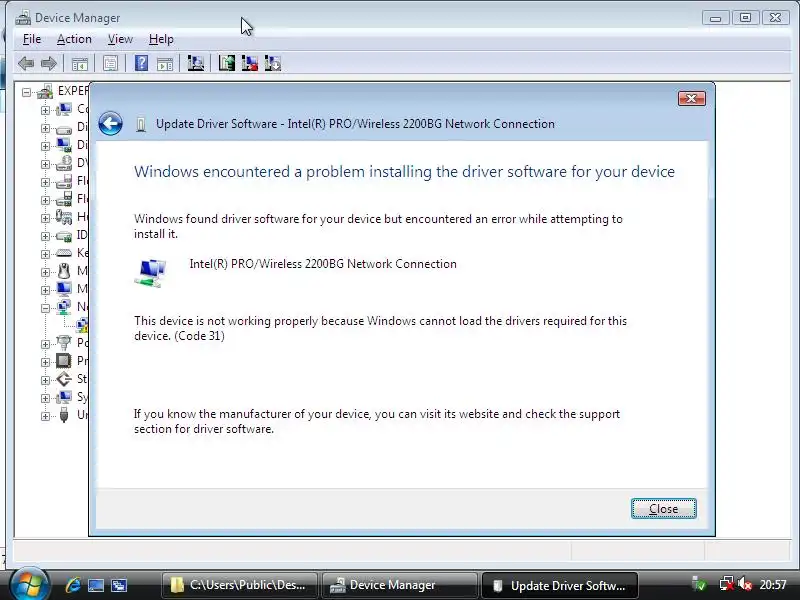Click the blue Help question-mark toolbar icon
The height and width of the screenshot is (600, 800).
coord(141,63)
